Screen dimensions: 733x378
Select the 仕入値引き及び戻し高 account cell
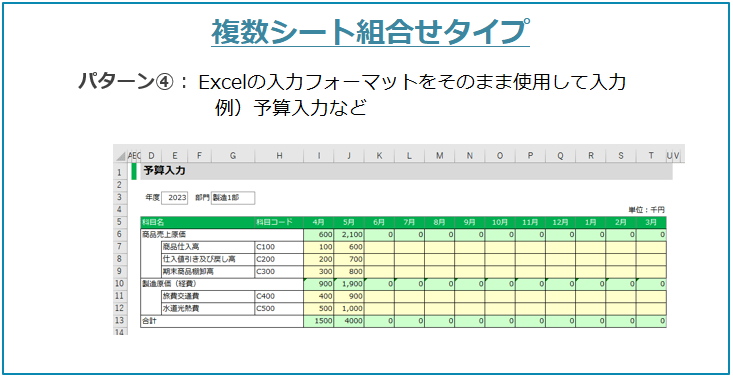click(x=208, y=259)
